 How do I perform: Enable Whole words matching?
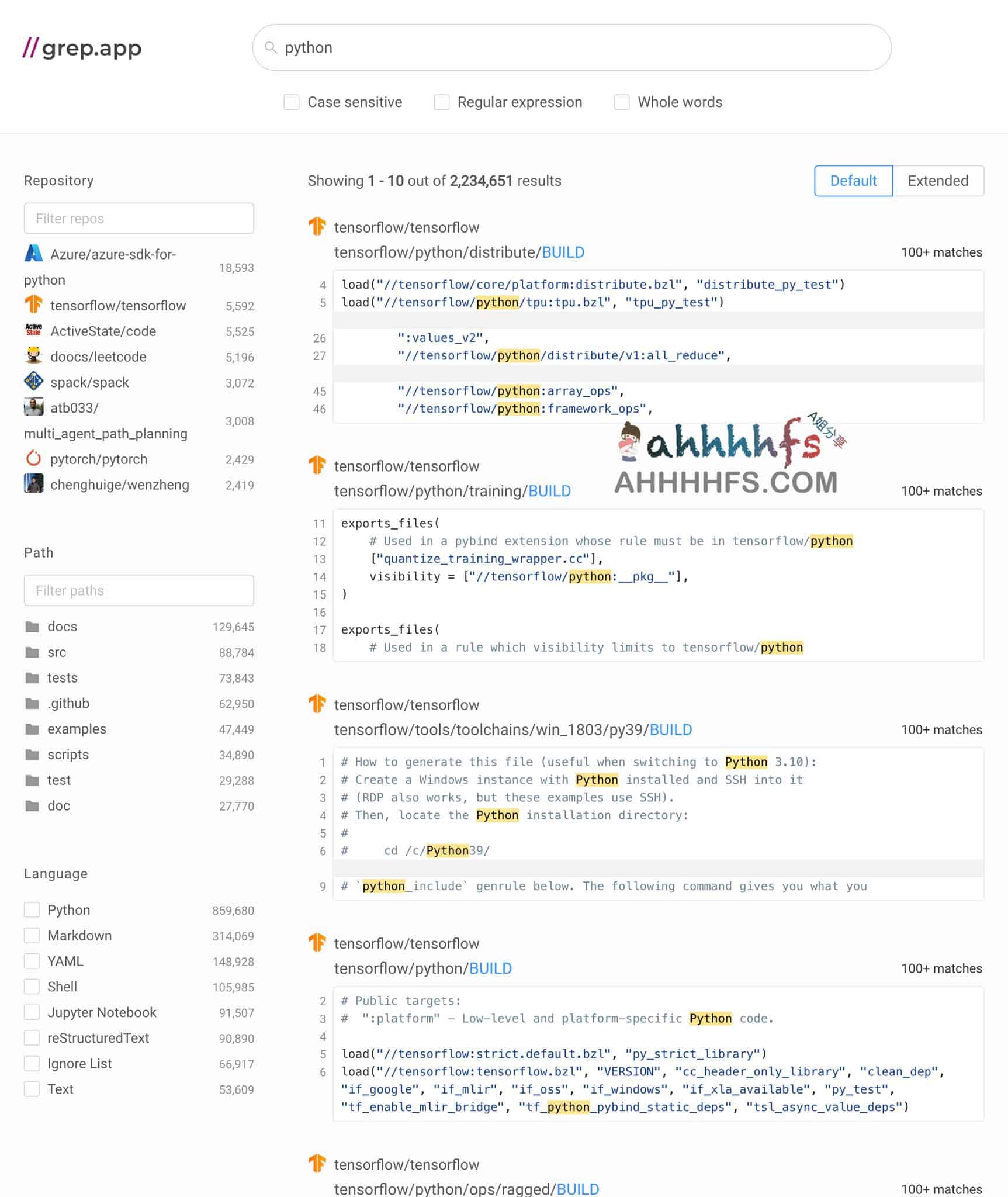click(621, 102)
